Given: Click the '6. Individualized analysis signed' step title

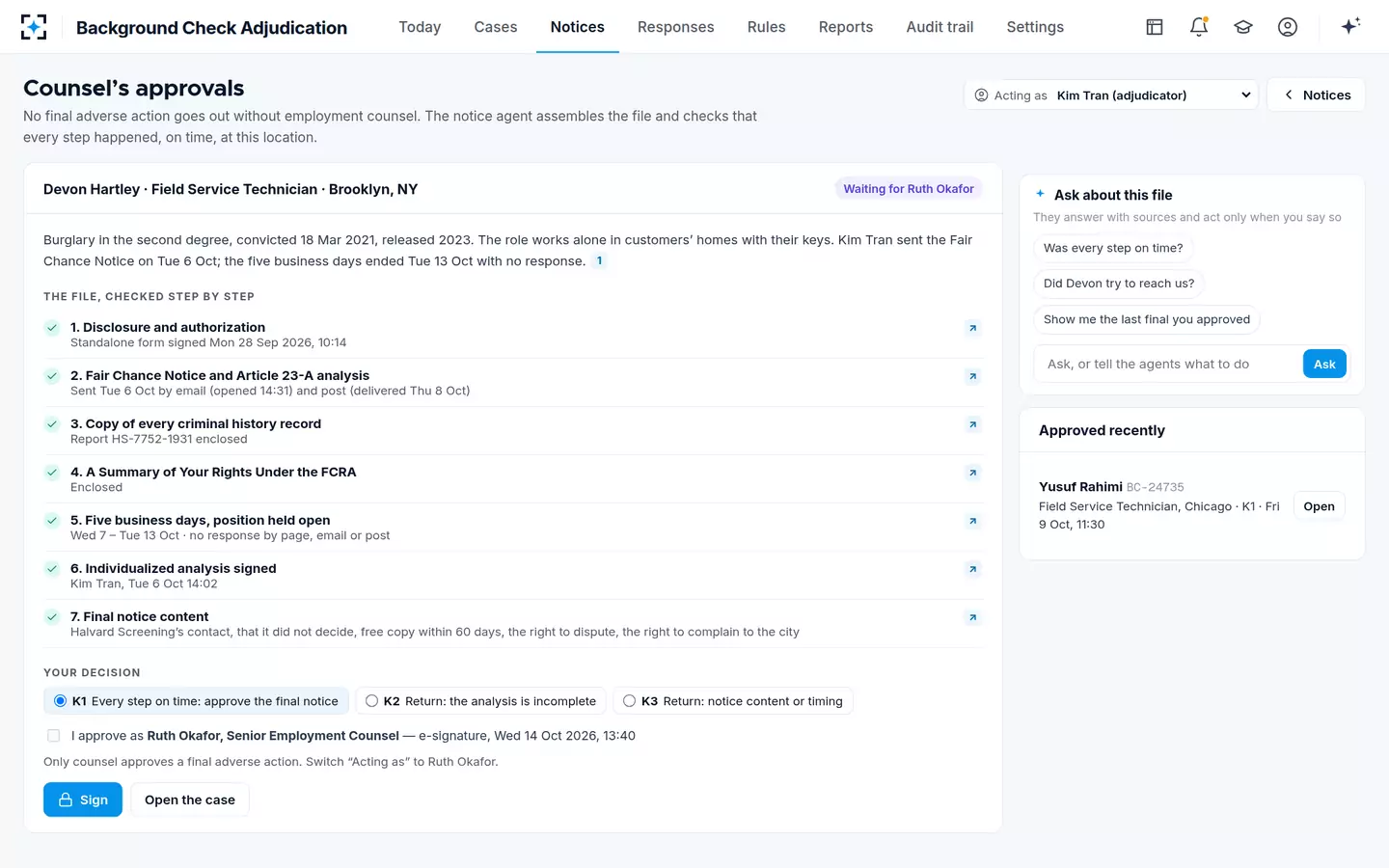Looking at the screenshot, I should point(174,568).
